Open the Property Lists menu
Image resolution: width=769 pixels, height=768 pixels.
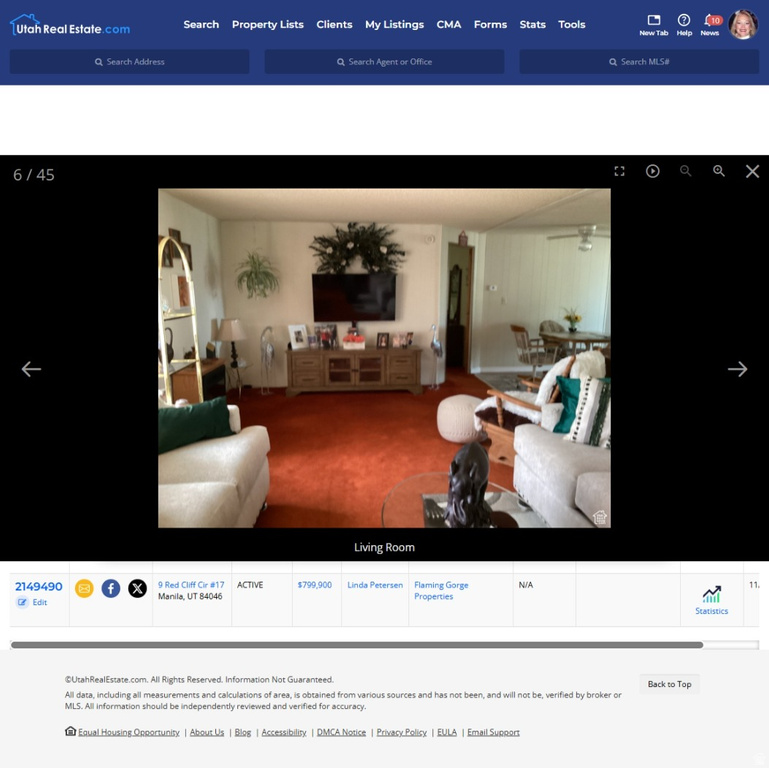click(x=267, y=24)
